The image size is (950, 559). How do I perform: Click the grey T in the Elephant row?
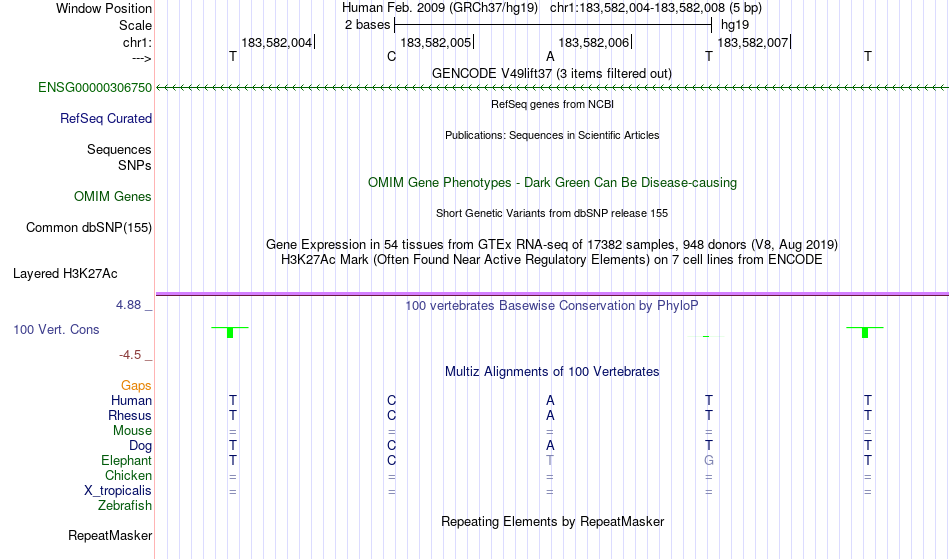click(x=550, y=460)
